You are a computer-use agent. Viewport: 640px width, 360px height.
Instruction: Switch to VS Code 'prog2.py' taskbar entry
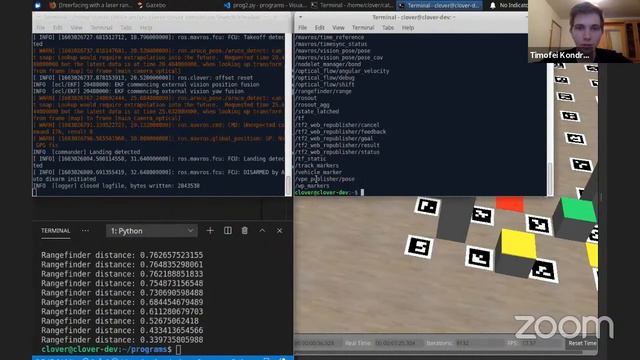pyautogui.click(x=264, y=5)
